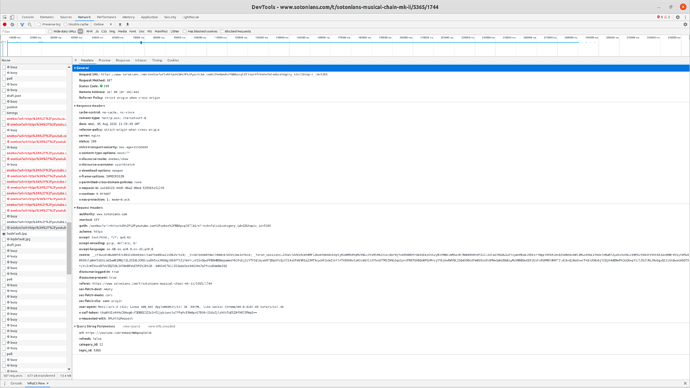Viewport: 690px width, 388px height.
Task: Select the JS request type filter
Action: (97, 32)
